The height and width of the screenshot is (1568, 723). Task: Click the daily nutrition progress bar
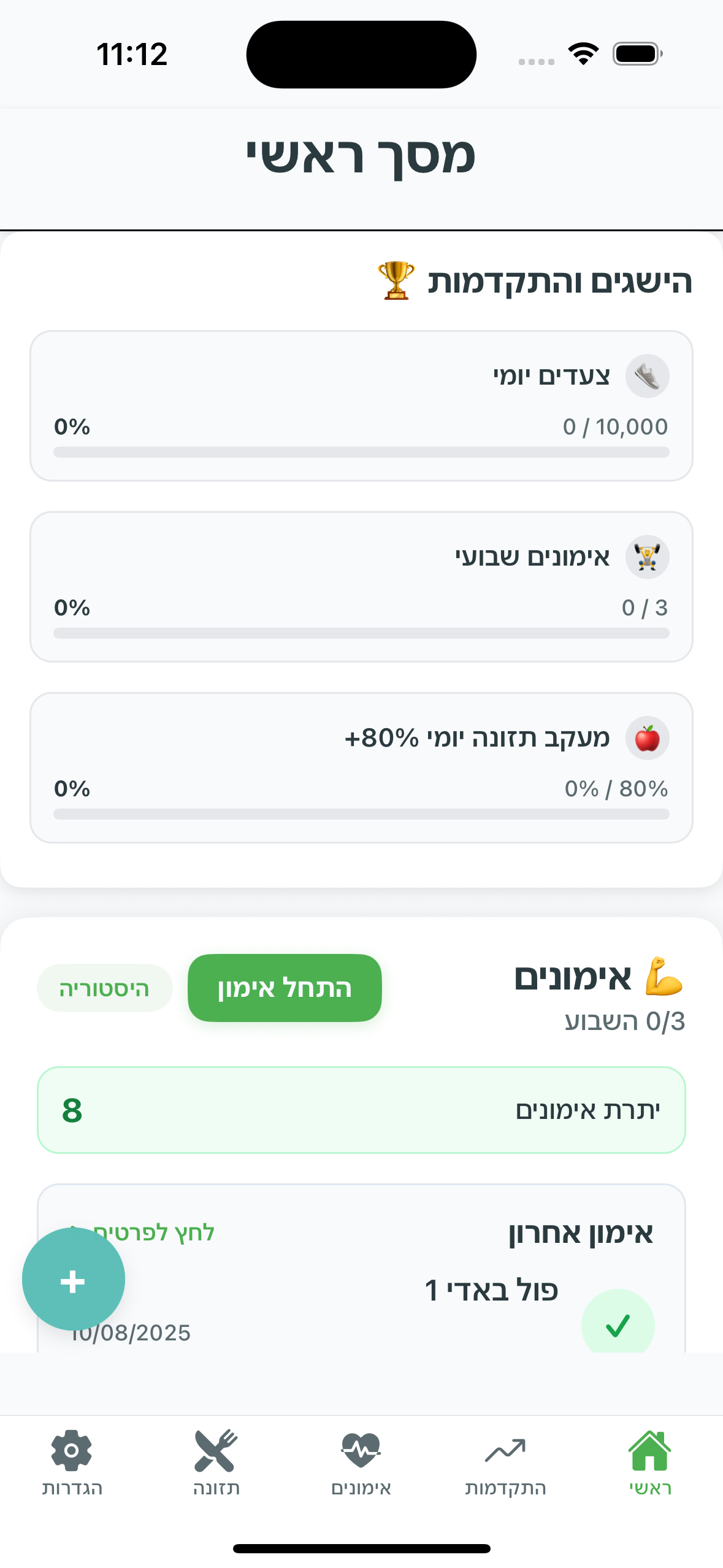pyautogui.click(x=361, y=814)
